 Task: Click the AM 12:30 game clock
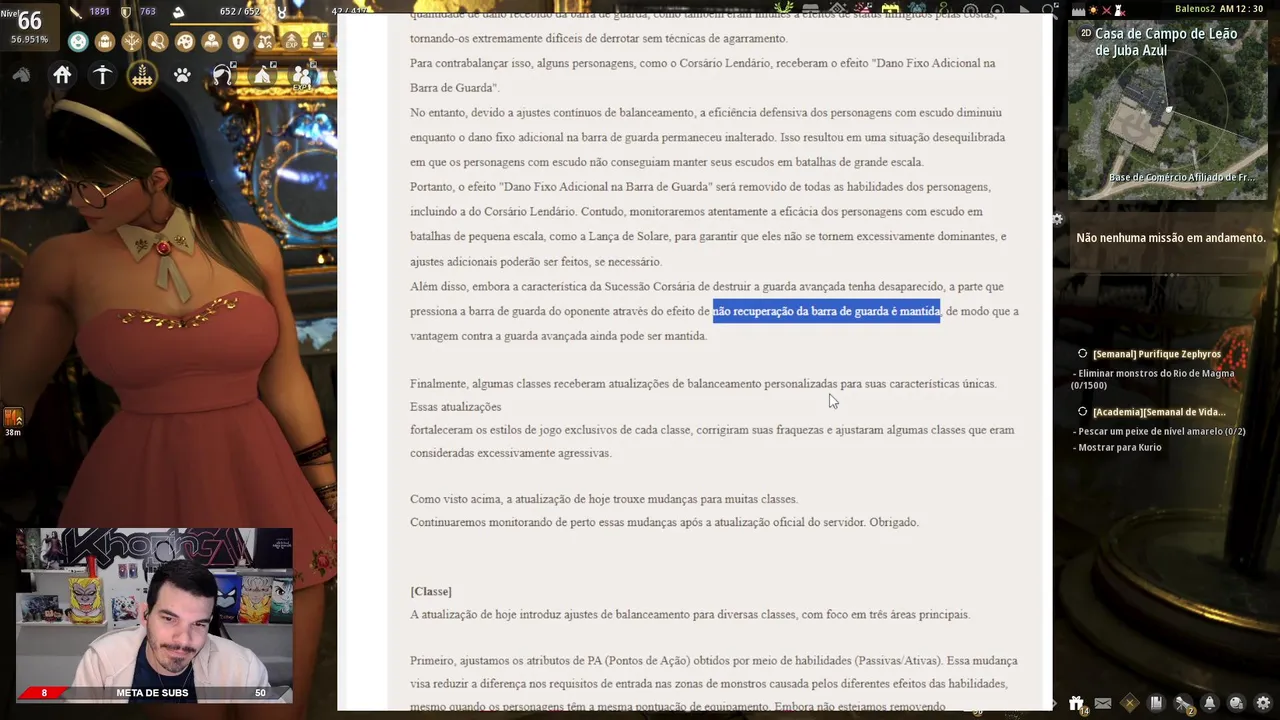click(1241, 9)
